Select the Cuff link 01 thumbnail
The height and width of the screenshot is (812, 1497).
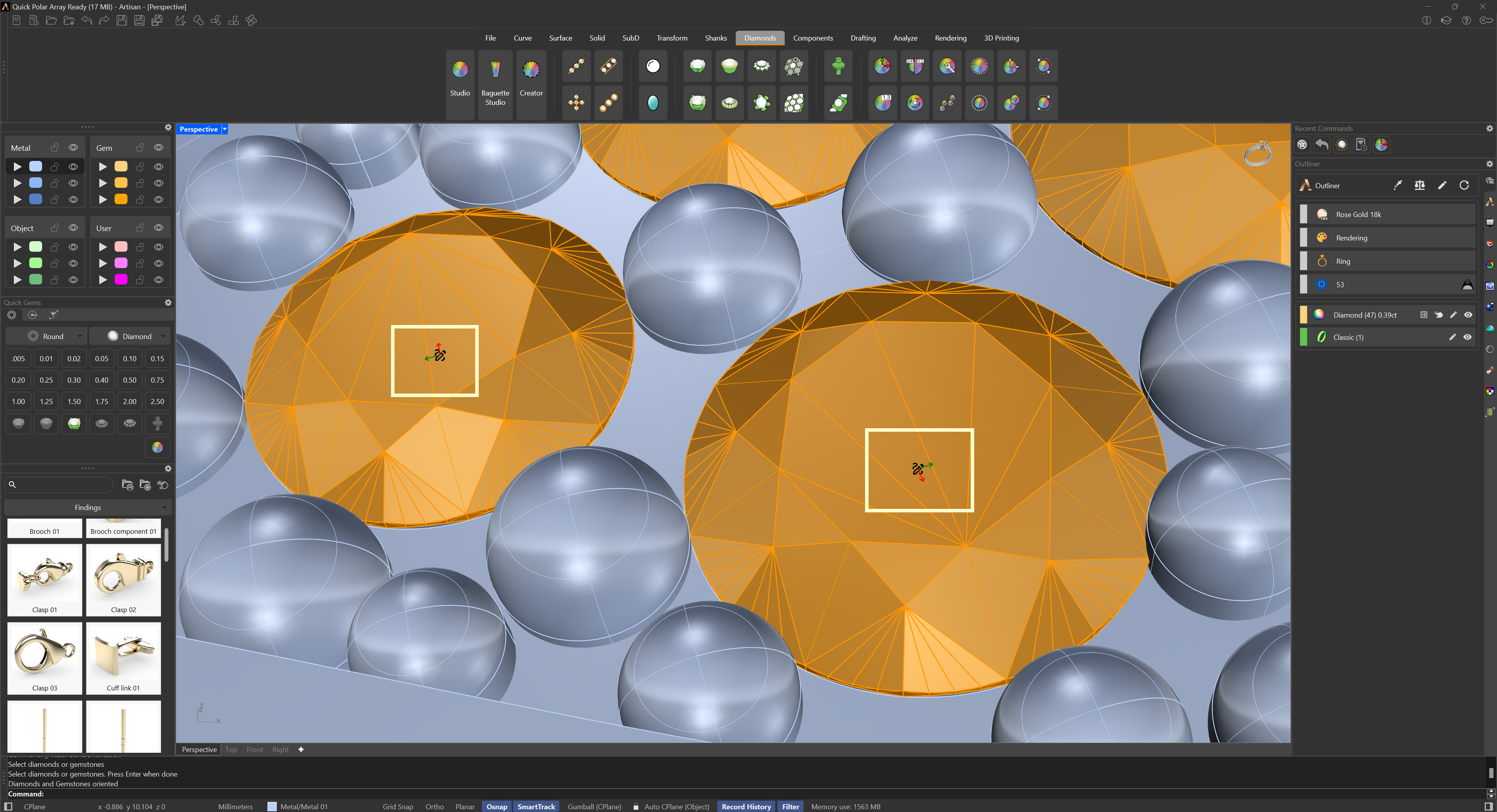point(123,658)
